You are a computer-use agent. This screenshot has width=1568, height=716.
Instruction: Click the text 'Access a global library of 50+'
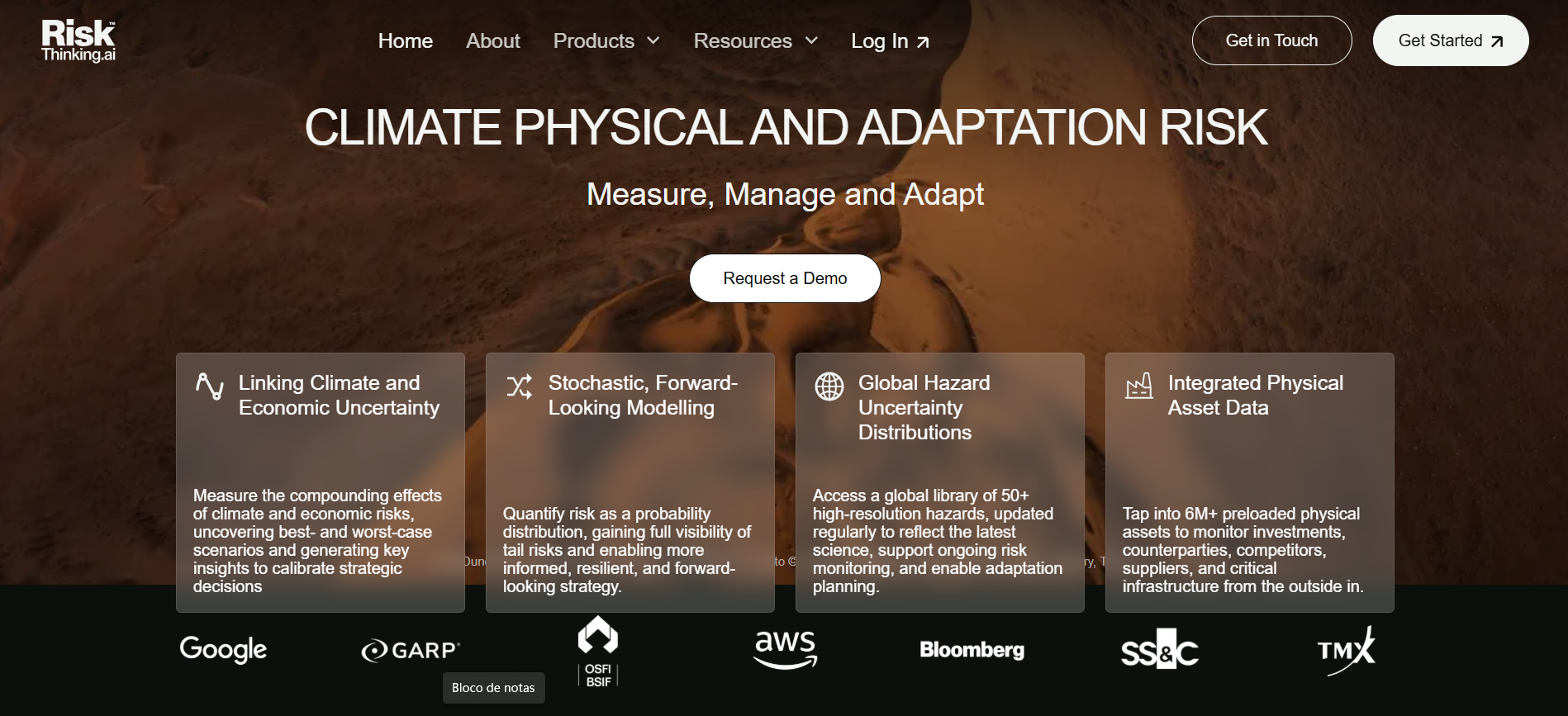tap(920, 496)
